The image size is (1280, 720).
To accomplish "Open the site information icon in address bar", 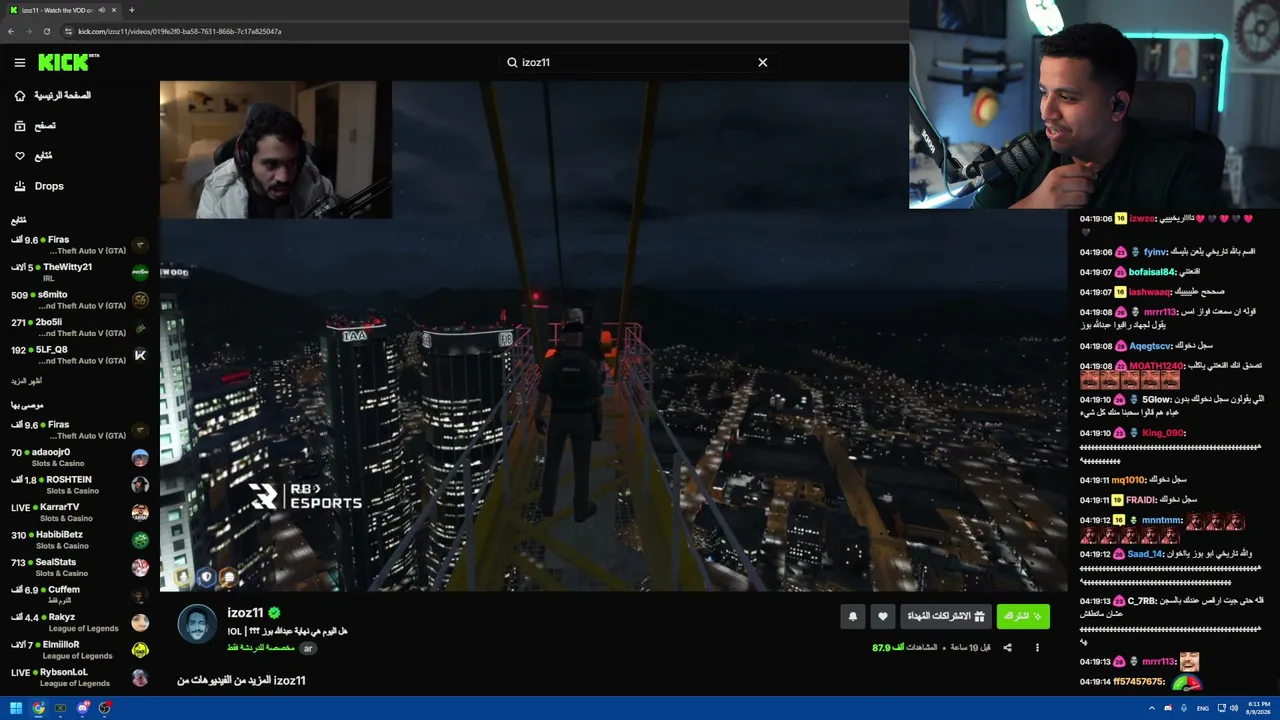I will [x=68, y=31].
